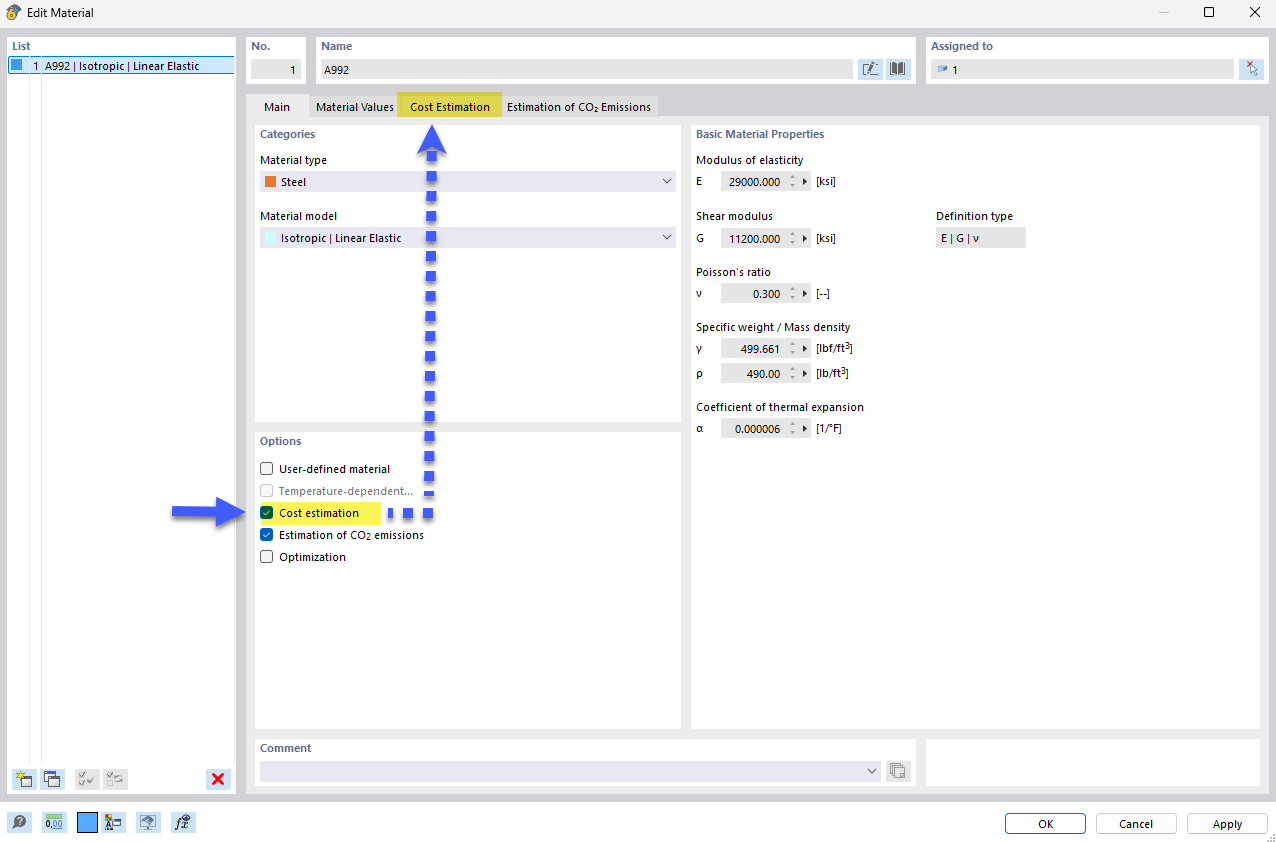Open the material library
Viewport: 1276px width, 842px height.
[896, 68]
